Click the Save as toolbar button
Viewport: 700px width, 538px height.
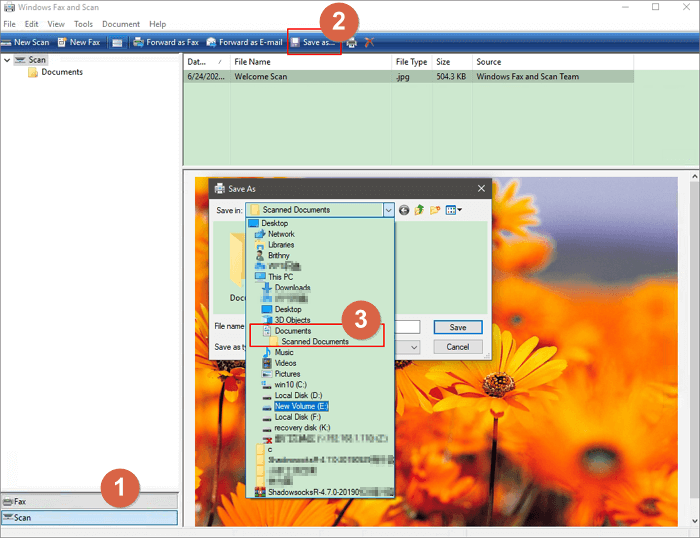(313, 42)
